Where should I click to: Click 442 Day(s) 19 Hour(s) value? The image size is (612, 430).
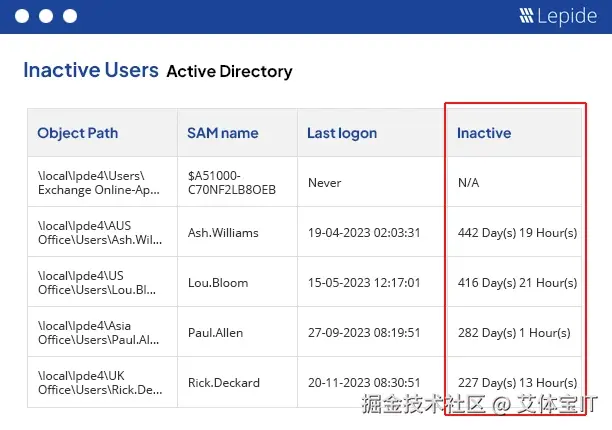518,233
